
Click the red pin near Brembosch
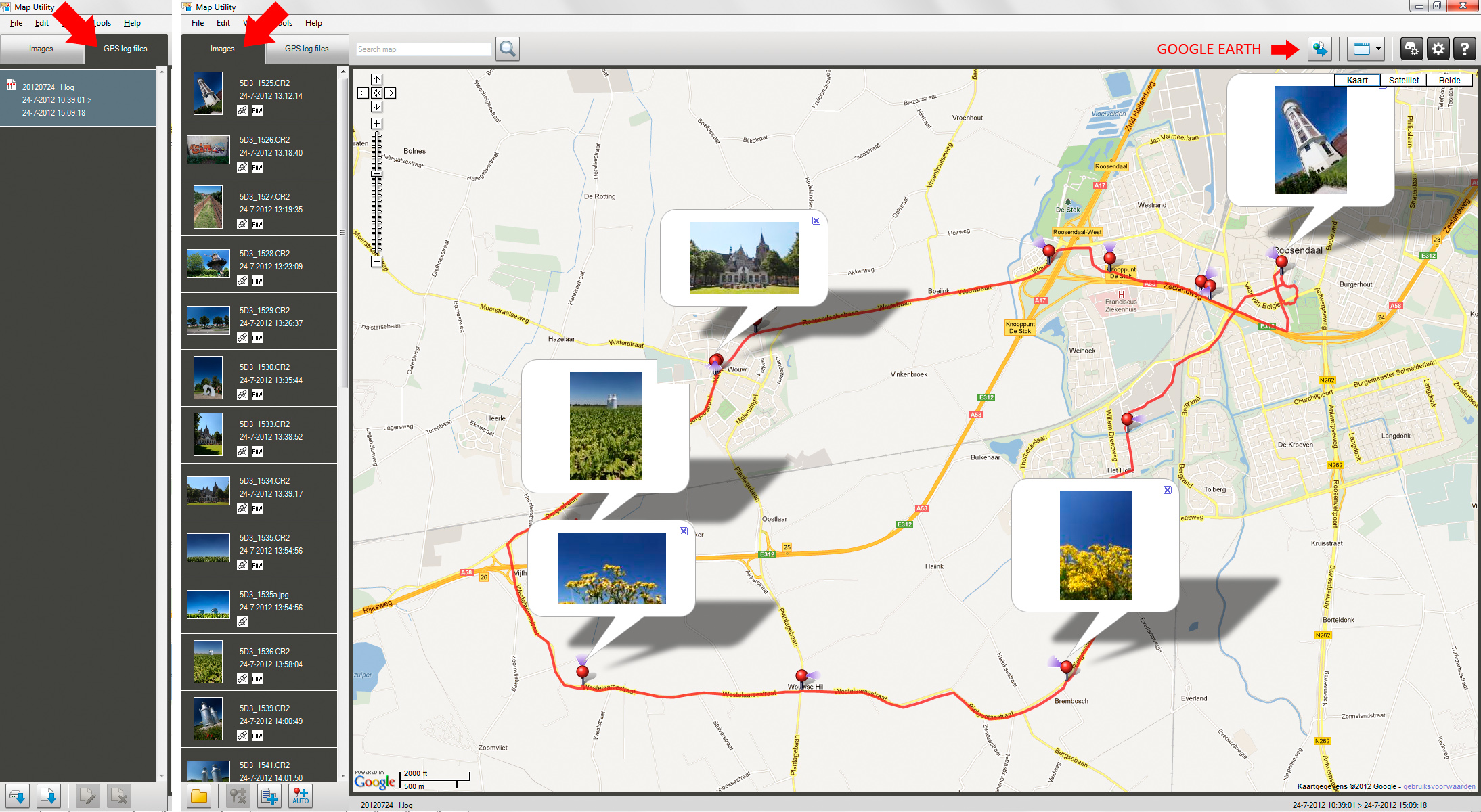click(1067, 669)
